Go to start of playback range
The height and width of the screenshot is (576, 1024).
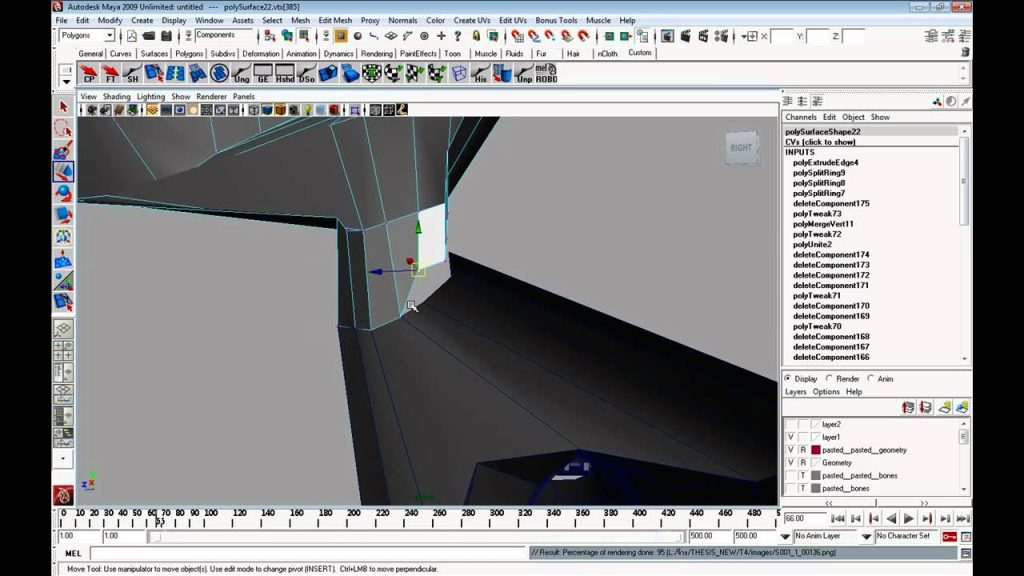[x=838, y=519]
